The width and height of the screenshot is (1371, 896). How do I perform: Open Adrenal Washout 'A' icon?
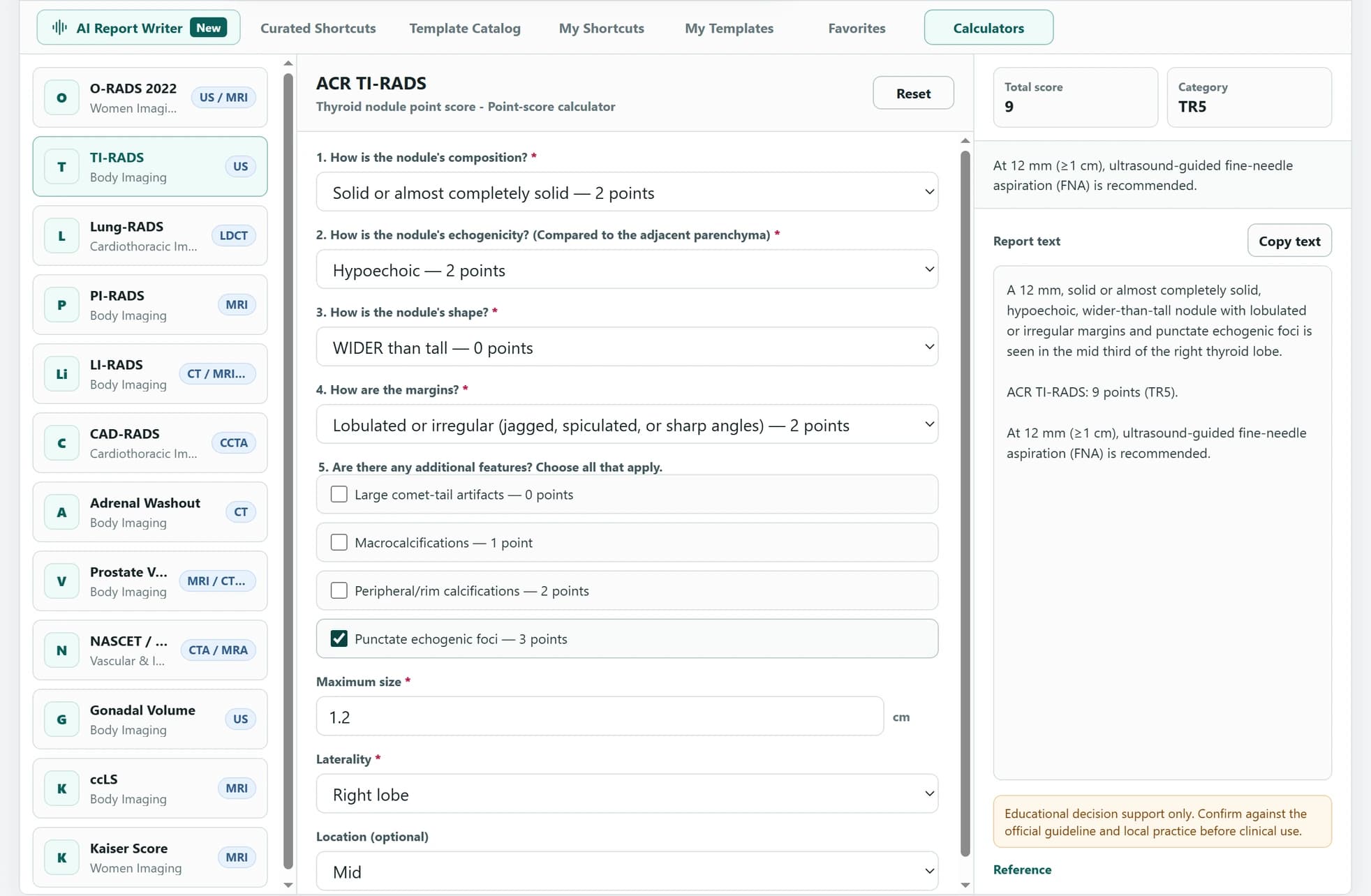tap(61, 512)
